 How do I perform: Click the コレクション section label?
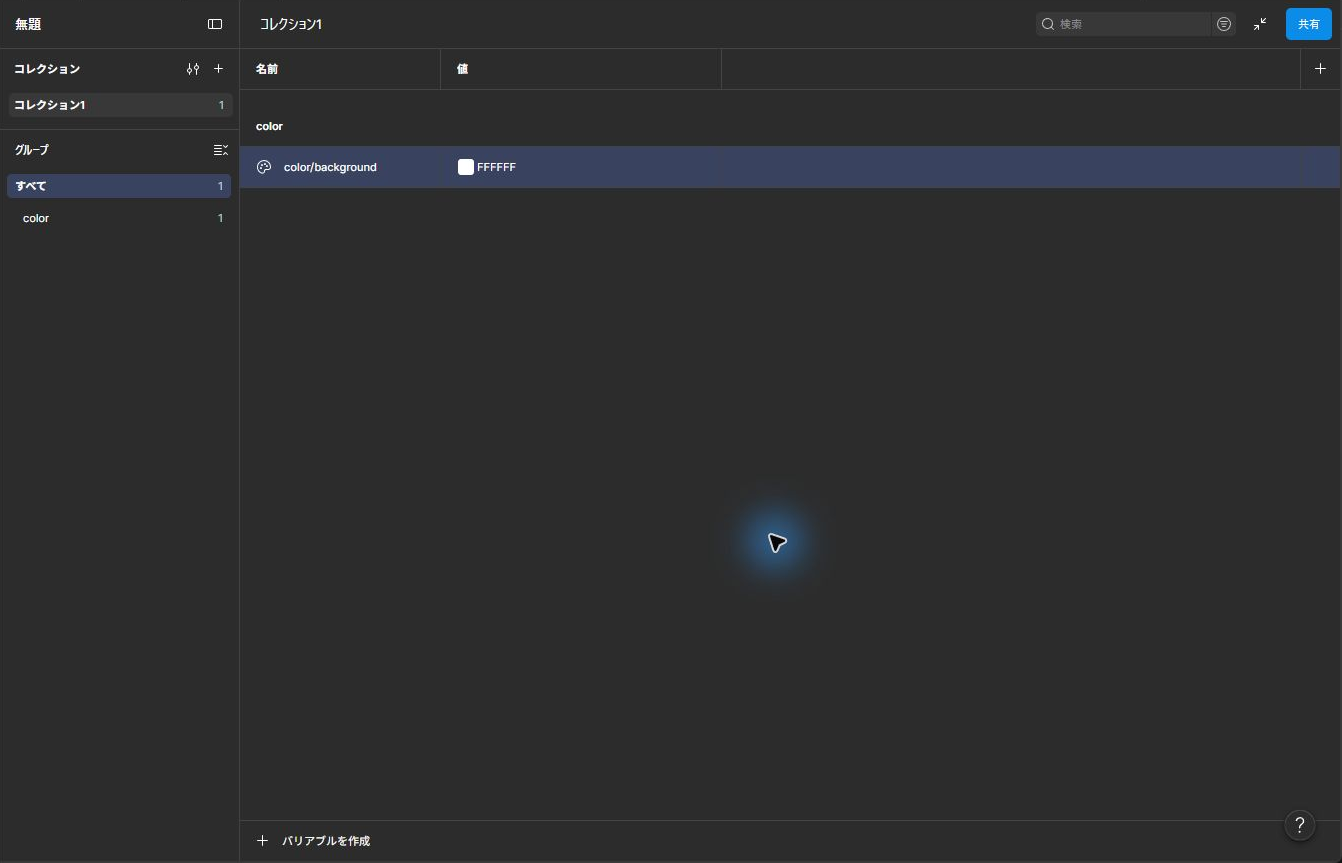47,69
